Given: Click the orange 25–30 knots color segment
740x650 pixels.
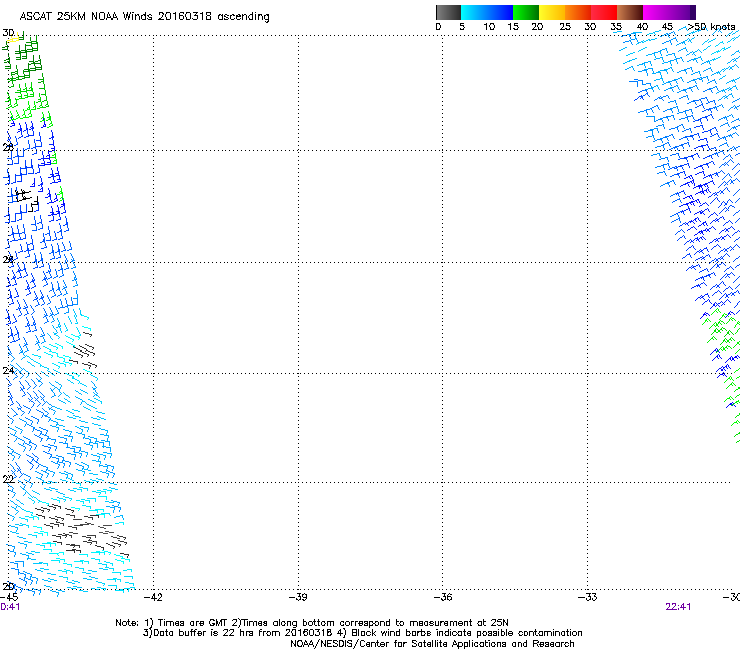Looking at the screenshot, I should pyautogui.click(x=578, y=12).
